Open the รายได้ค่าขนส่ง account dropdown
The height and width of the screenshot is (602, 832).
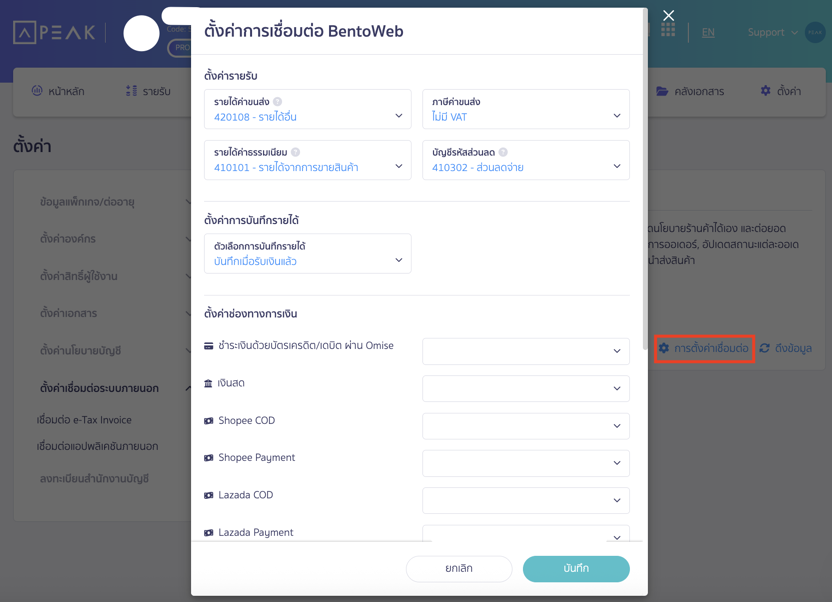pos(307,110)
